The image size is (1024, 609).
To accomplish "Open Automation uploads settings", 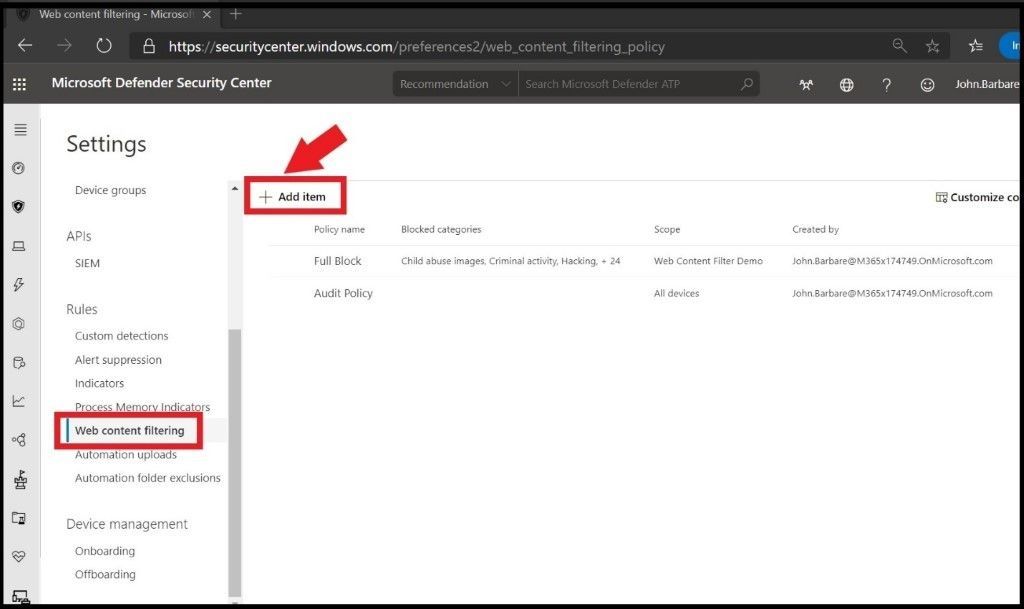I will coord(125,454).
